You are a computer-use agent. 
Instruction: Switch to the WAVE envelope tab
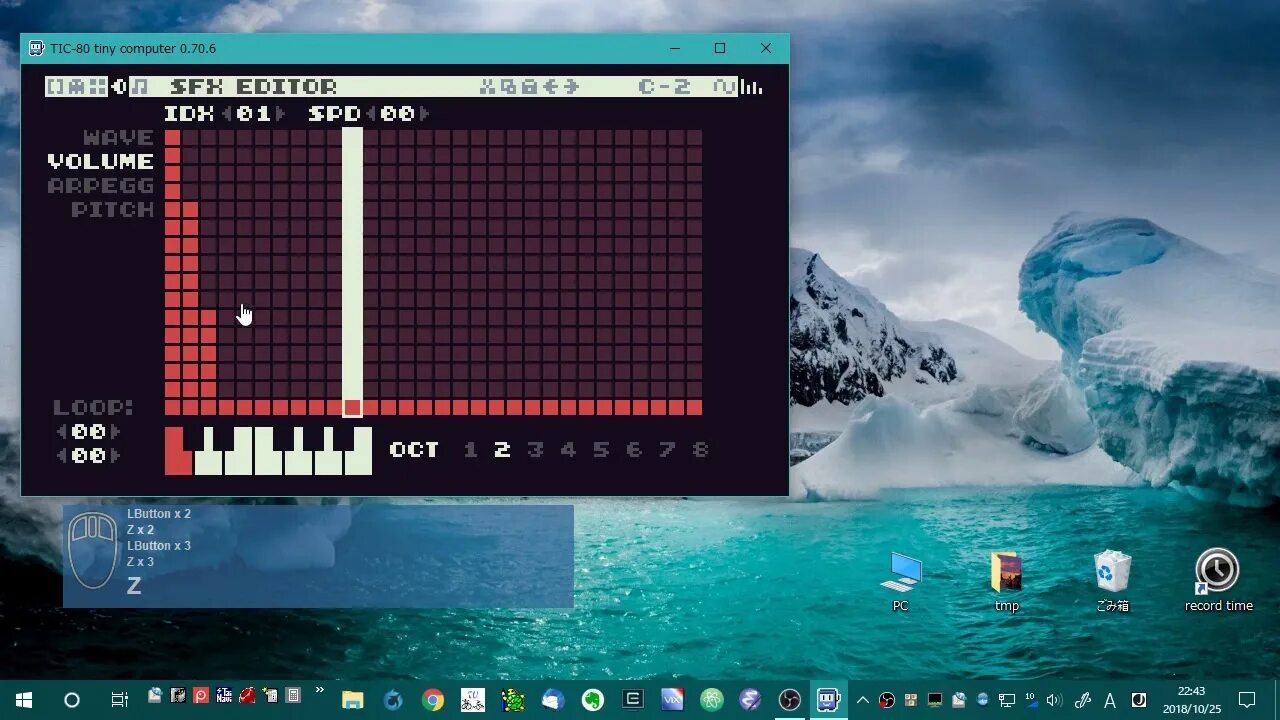click(x=119, y=138)
